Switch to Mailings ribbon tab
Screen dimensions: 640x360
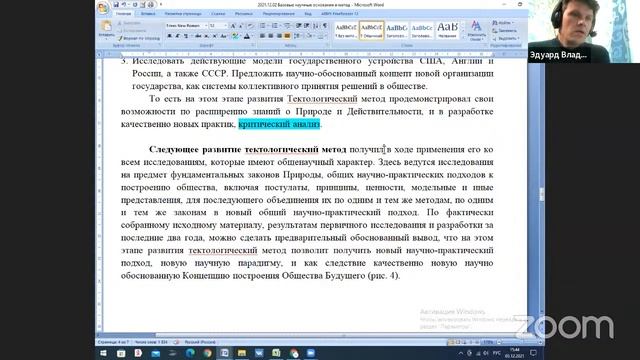(x=244, y=14)
